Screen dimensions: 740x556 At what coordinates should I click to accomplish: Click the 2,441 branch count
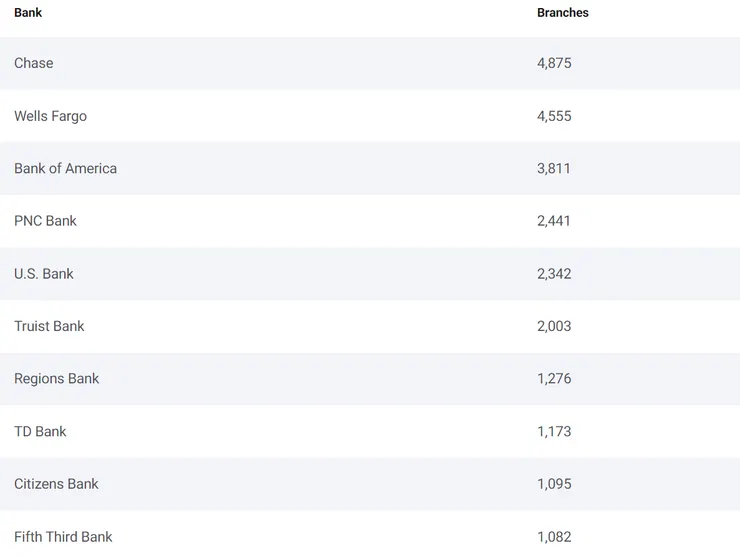pyautogui.click(x=554, y=221)
